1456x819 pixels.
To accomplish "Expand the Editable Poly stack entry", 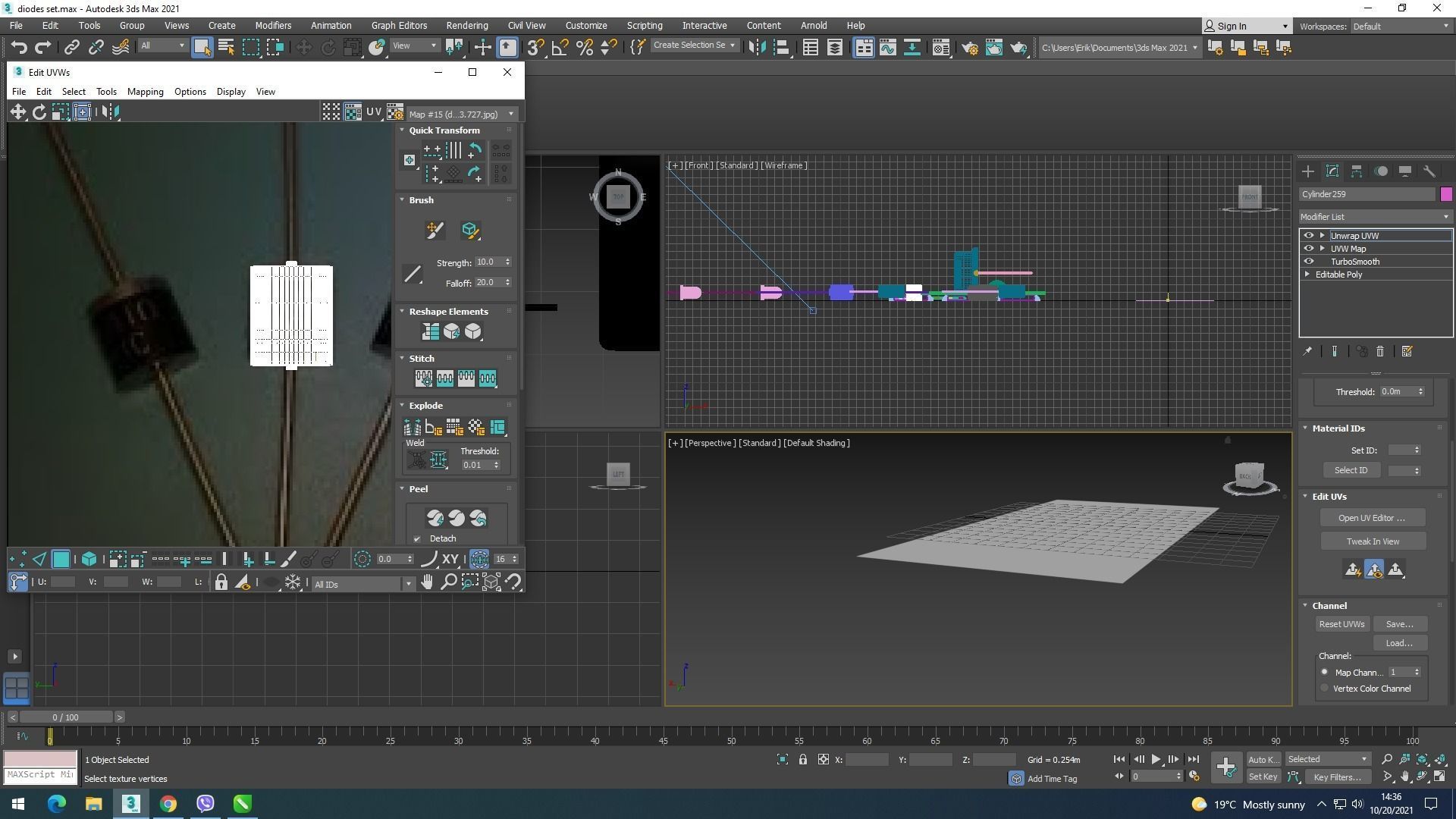I will [x=1307, y=275].
